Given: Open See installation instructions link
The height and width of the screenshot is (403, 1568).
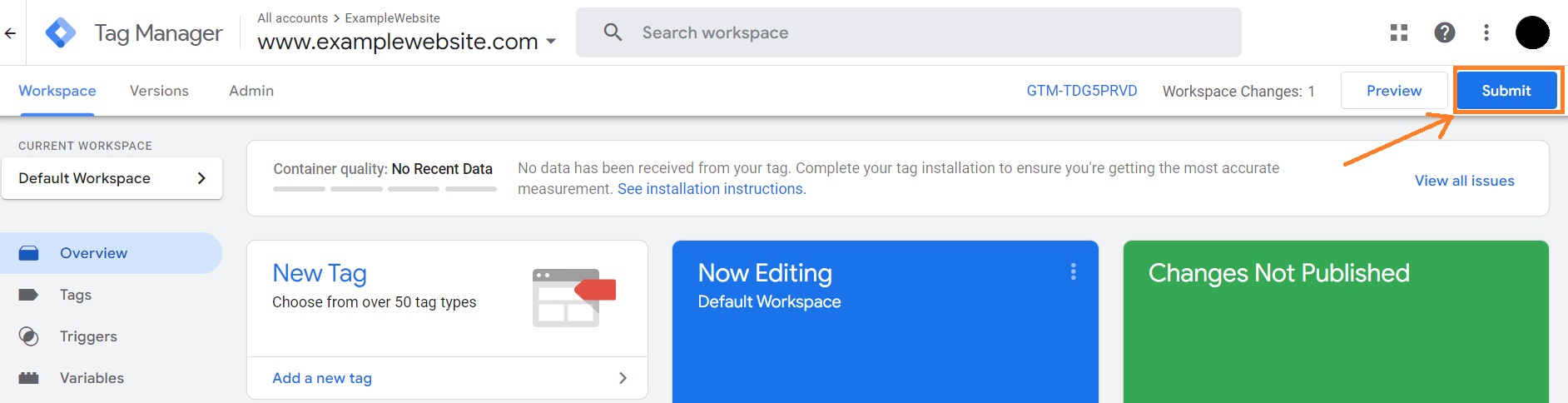Looking at the screenshot, I should tap(712, 189).
